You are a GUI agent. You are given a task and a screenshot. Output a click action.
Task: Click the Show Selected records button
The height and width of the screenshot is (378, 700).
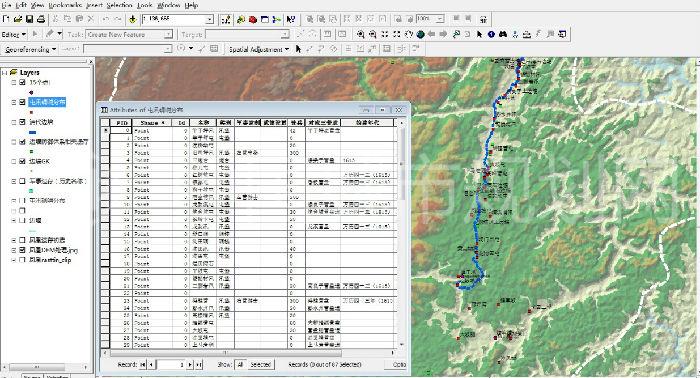[x=261, y=365]
